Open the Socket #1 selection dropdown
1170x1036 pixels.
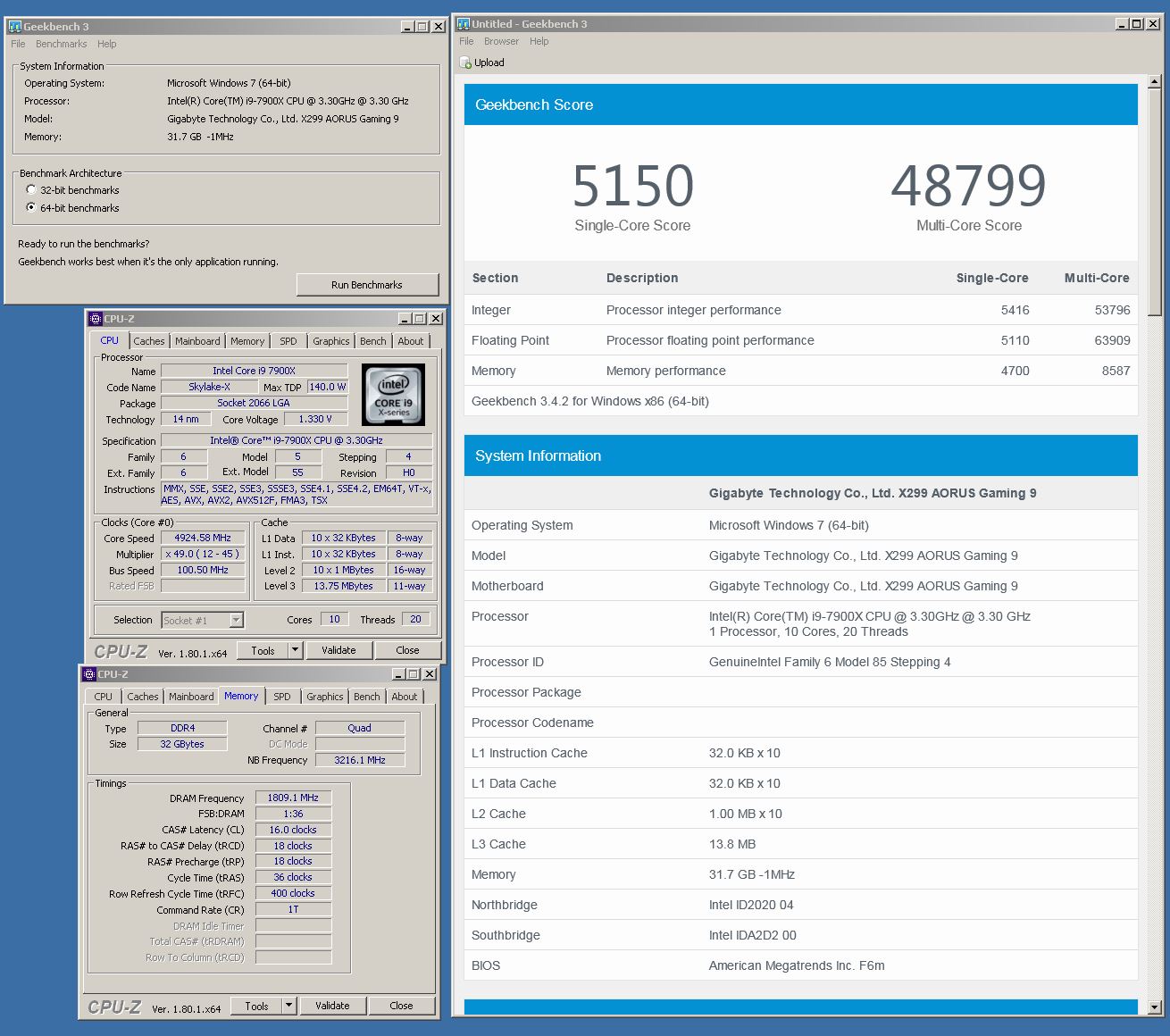point(236,620)
